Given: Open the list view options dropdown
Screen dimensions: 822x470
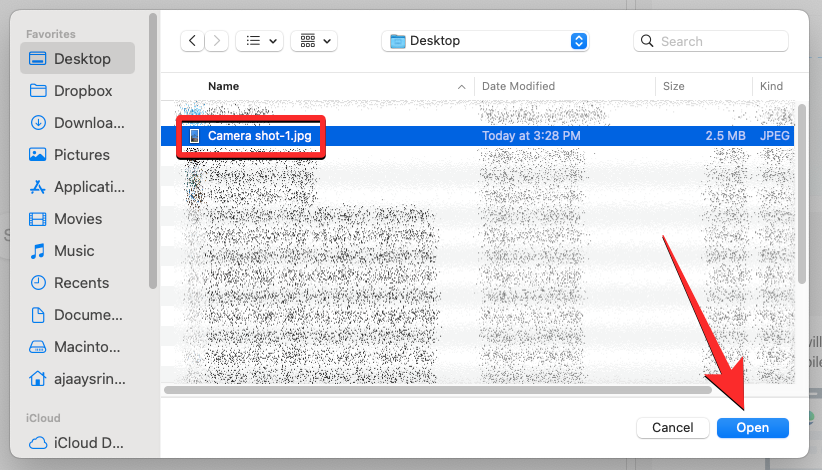Looking at the screenshot, I should point(260,41).
